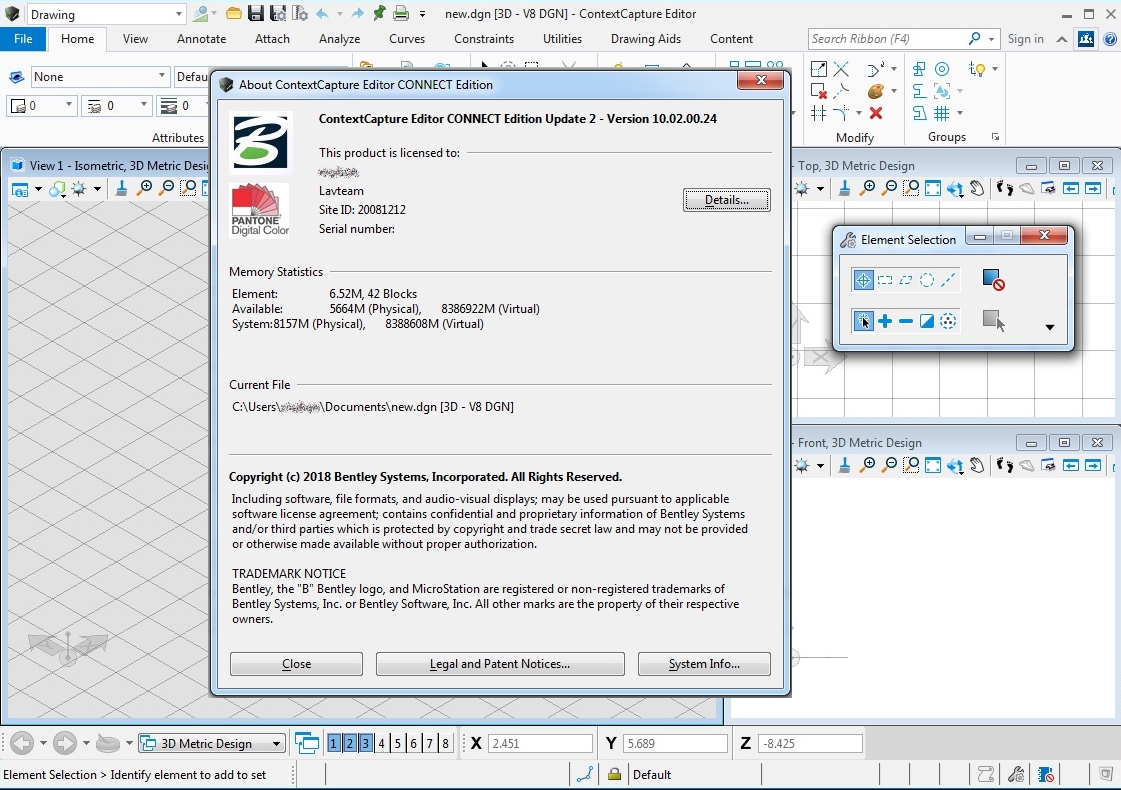Click Sign in link

tap(1025, 39)
